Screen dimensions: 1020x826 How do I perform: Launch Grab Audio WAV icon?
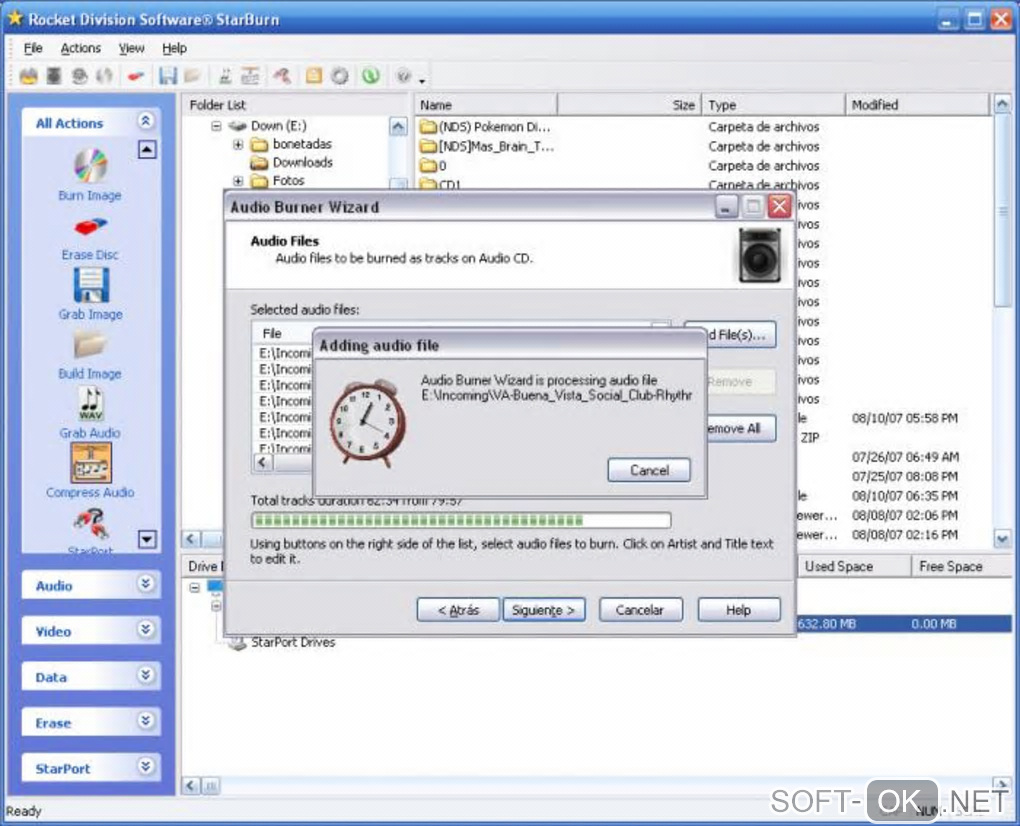pos(90,404)
